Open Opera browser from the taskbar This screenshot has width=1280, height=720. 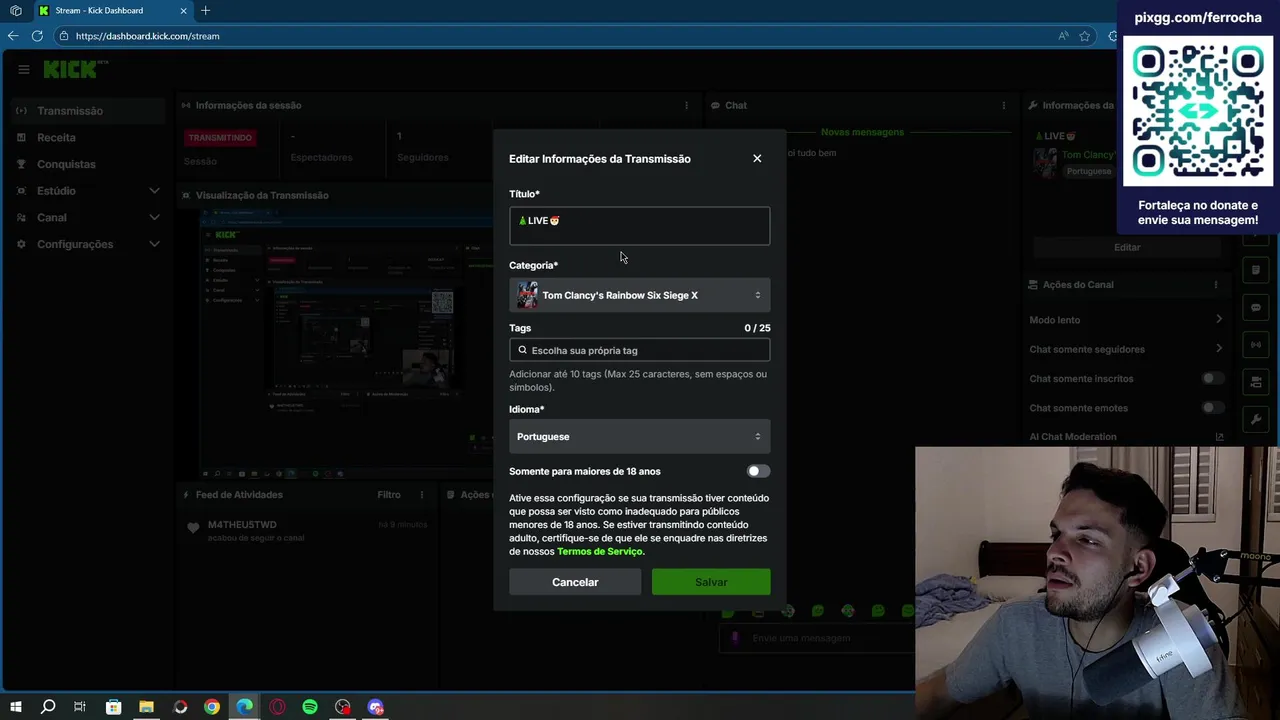(277, 707)
